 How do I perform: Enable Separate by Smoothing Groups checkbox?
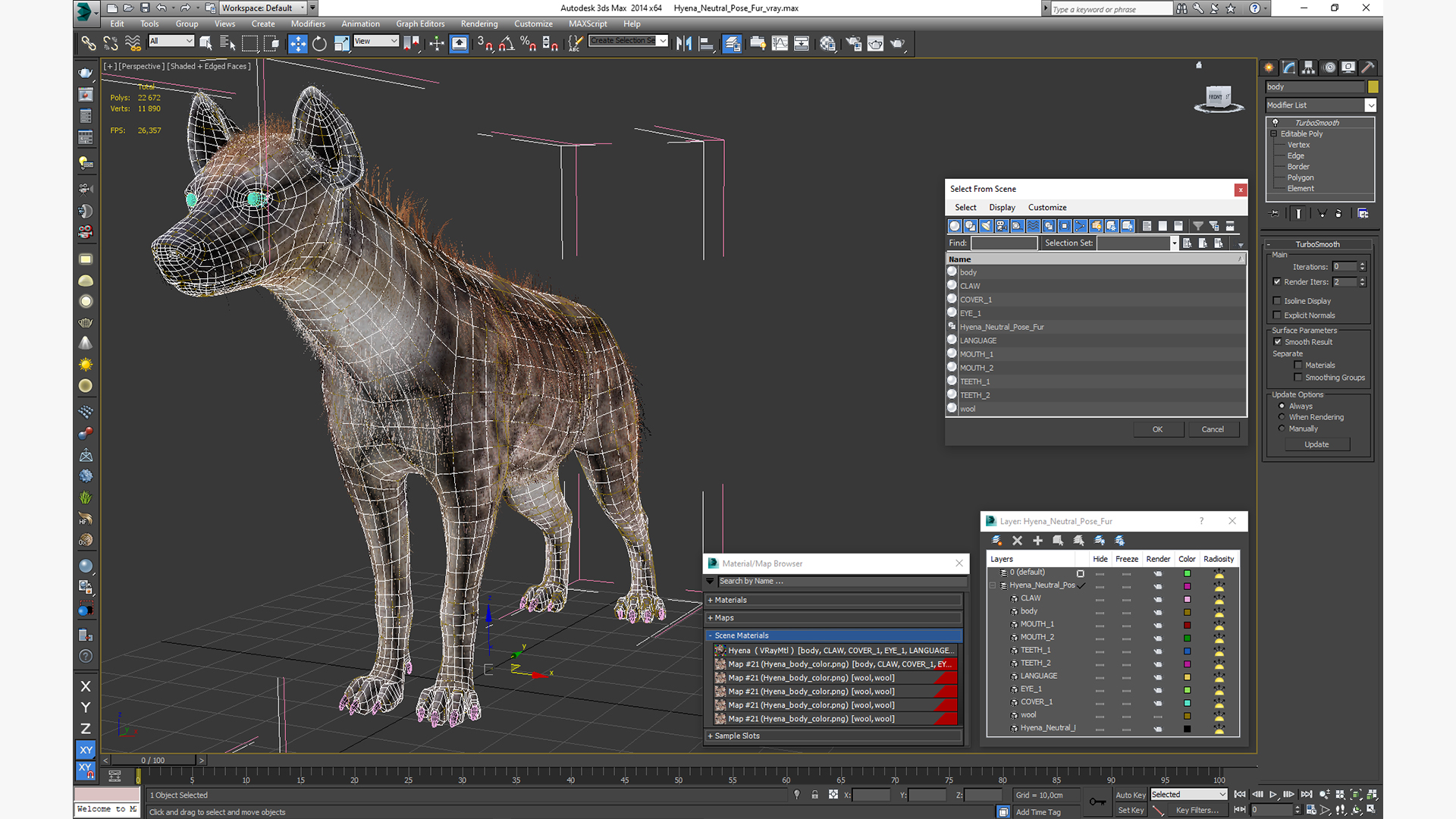click(x=1298, y=377)
